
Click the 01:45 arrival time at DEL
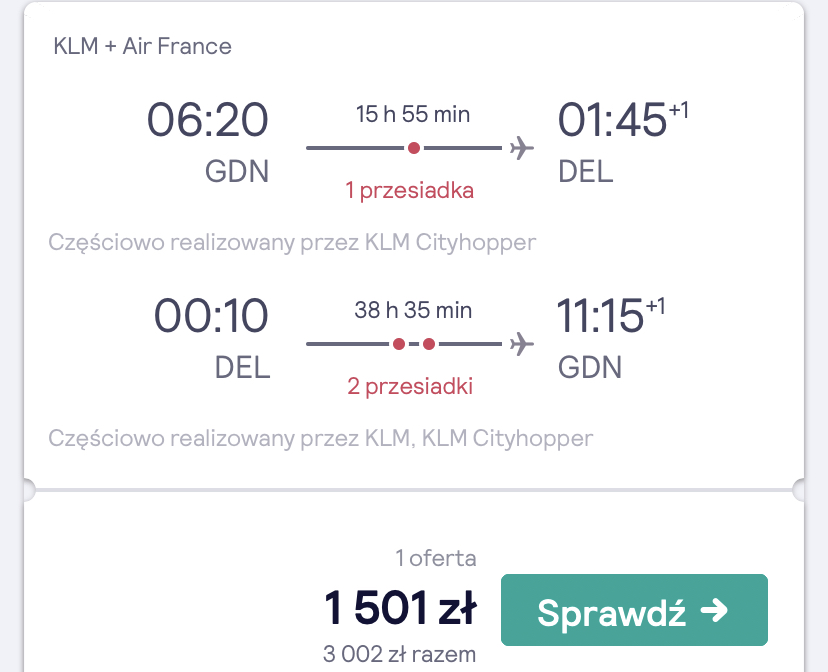(x=612, y=120)
